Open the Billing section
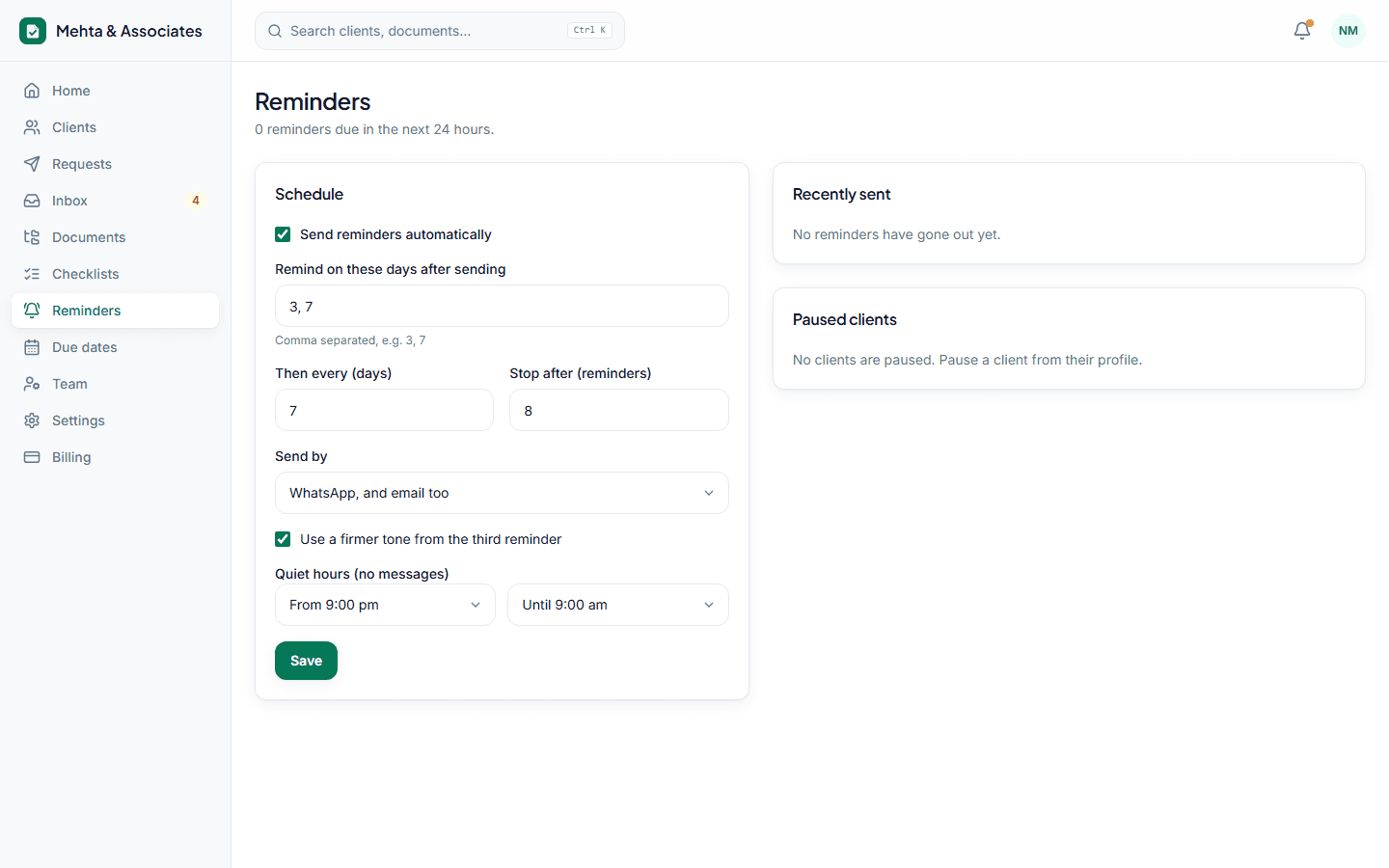This screenshot has width=1389, height=868. point(115,457)
